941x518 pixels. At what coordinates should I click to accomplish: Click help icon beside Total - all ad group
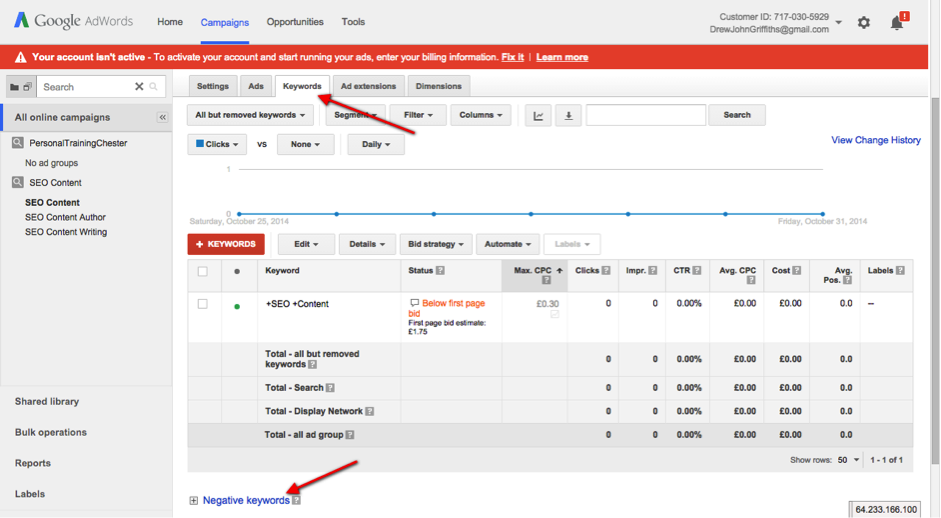(x=350, y=435)
